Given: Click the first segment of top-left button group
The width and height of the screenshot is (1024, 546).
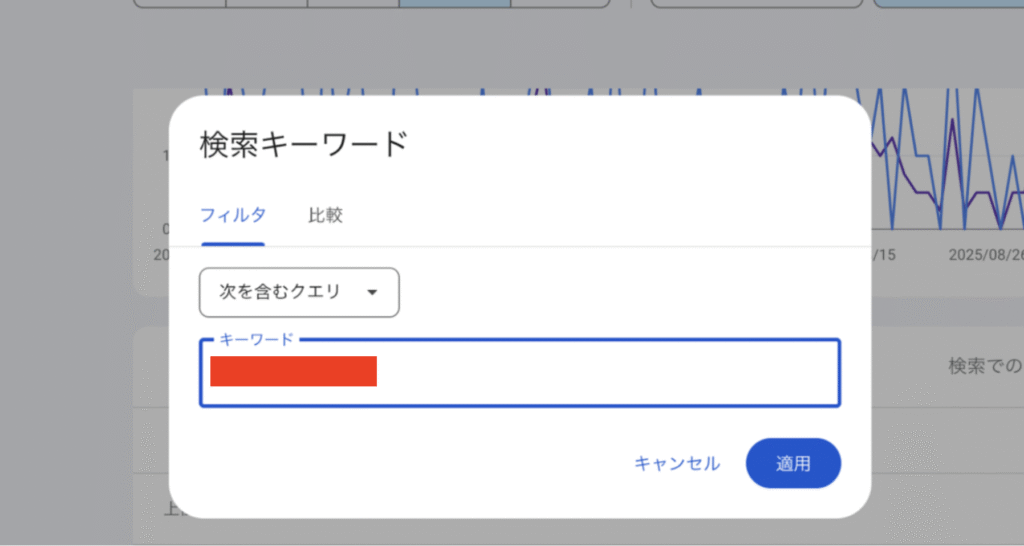Looking at the screenshot, I should (x=179, y=4).
